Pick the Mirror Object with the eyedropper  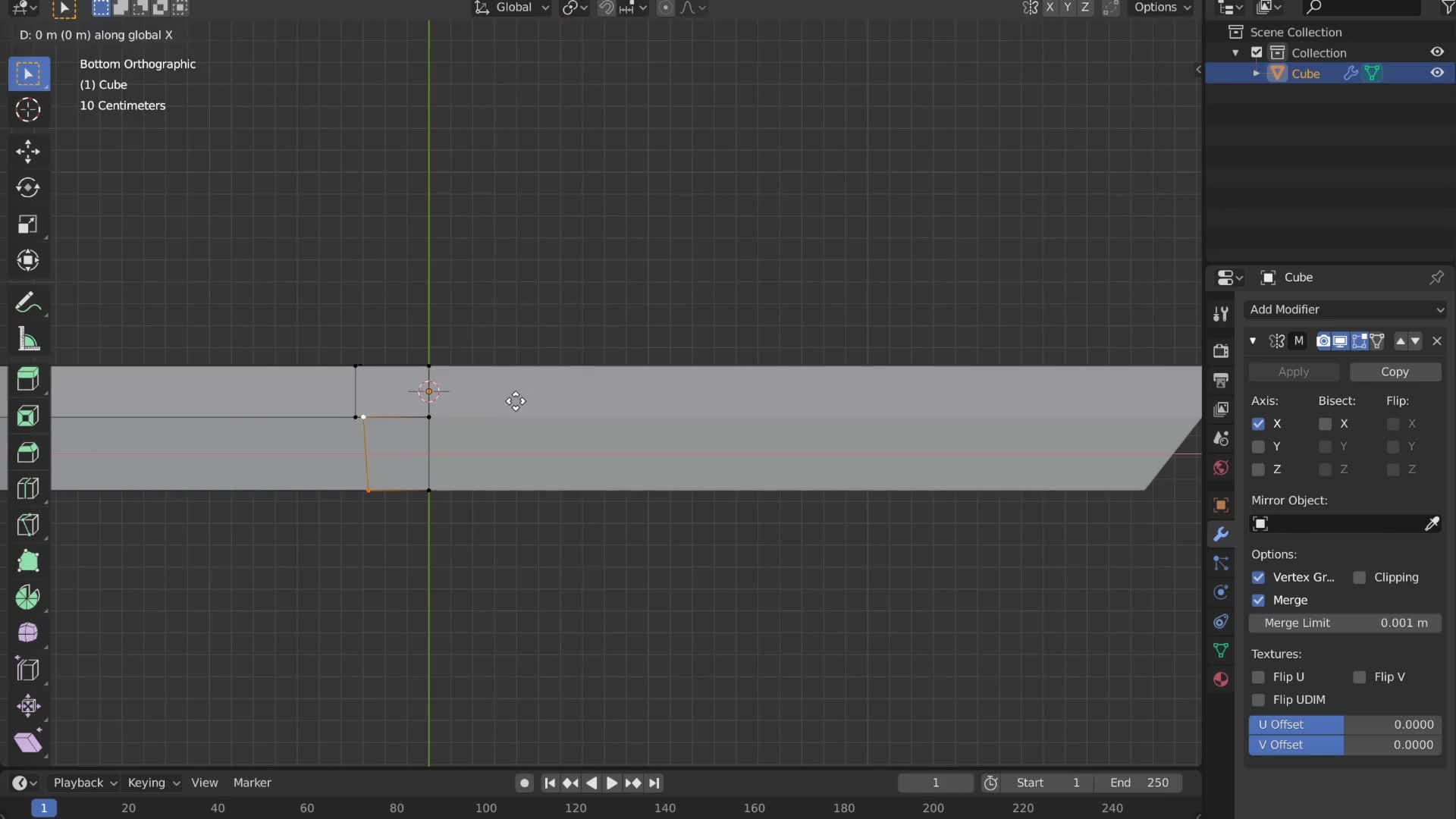pyautogui.click(x=1432, y=523)
